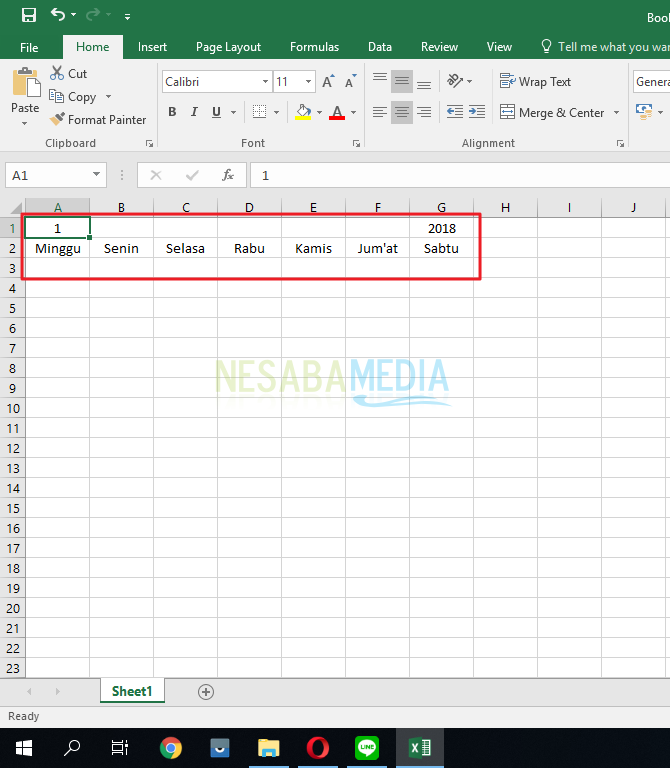
Task: Open Task View on the taskbar
Action: point(120,748)
